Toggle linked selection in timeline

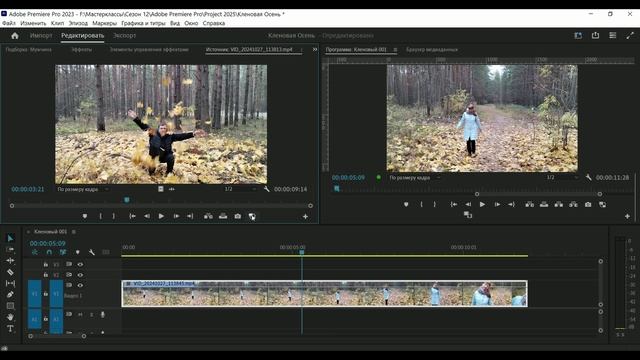point(63,252)
